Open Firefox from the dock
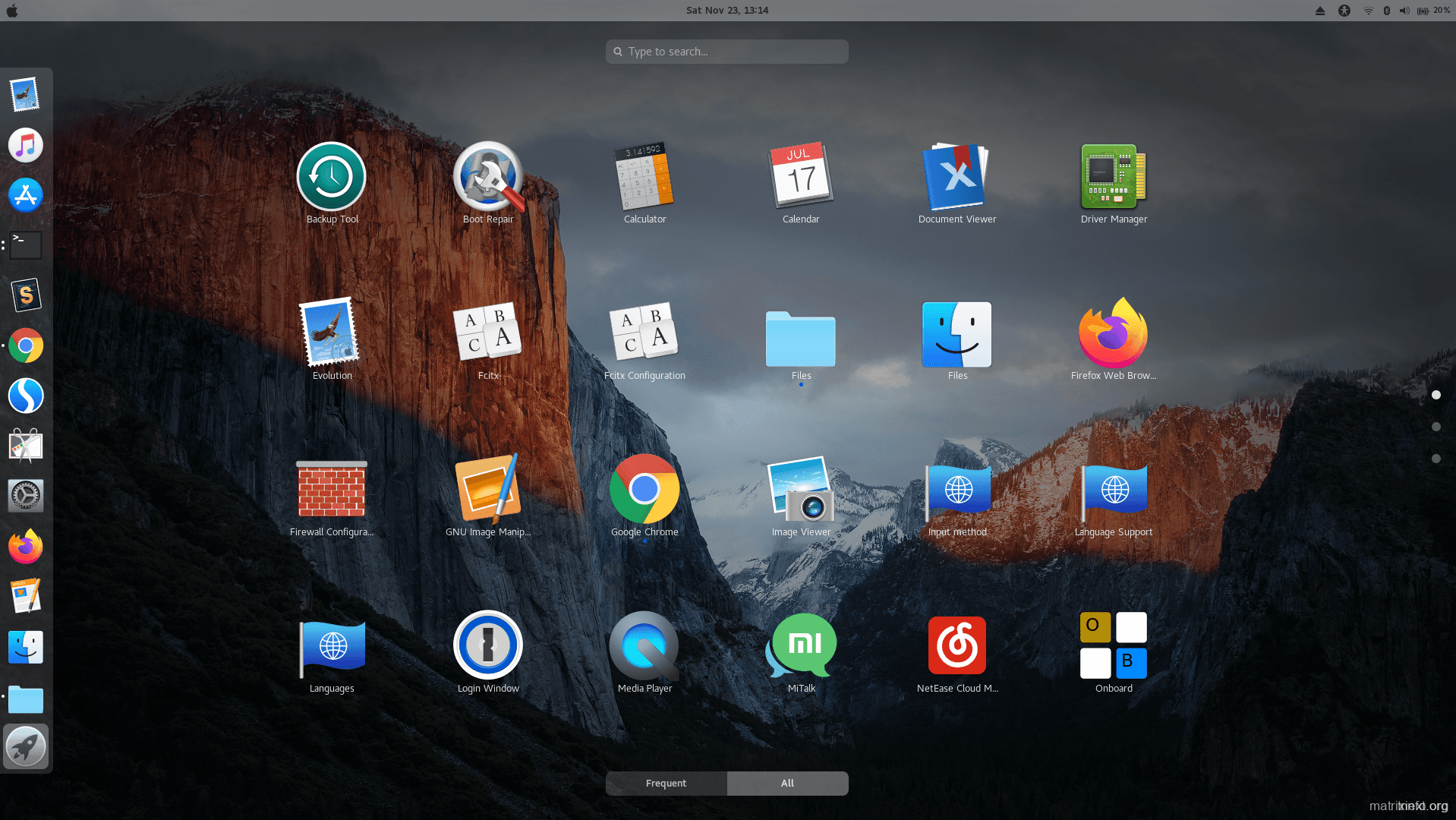Screen dimensions: 1456x820 tap(25, 547)
